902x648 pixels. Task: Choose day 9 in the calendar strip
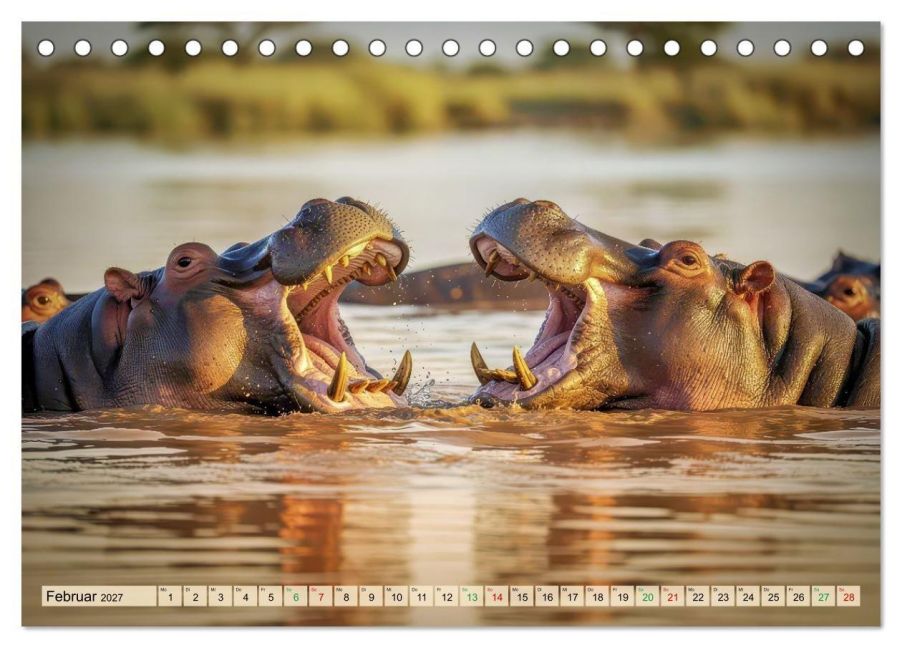coord(371,596)
